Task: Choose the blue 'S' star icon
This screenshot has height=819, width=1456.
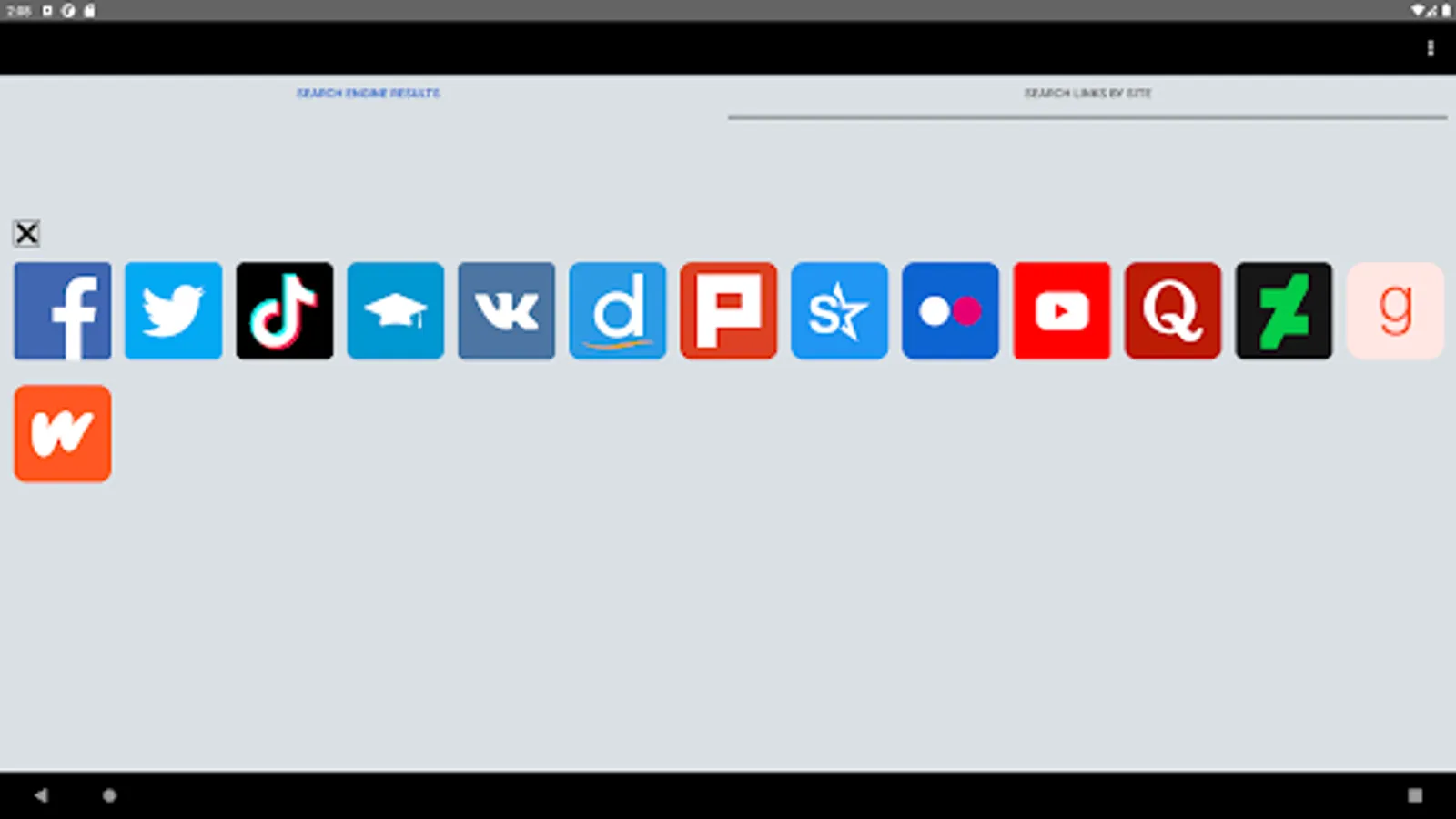Action: (840, 311)
